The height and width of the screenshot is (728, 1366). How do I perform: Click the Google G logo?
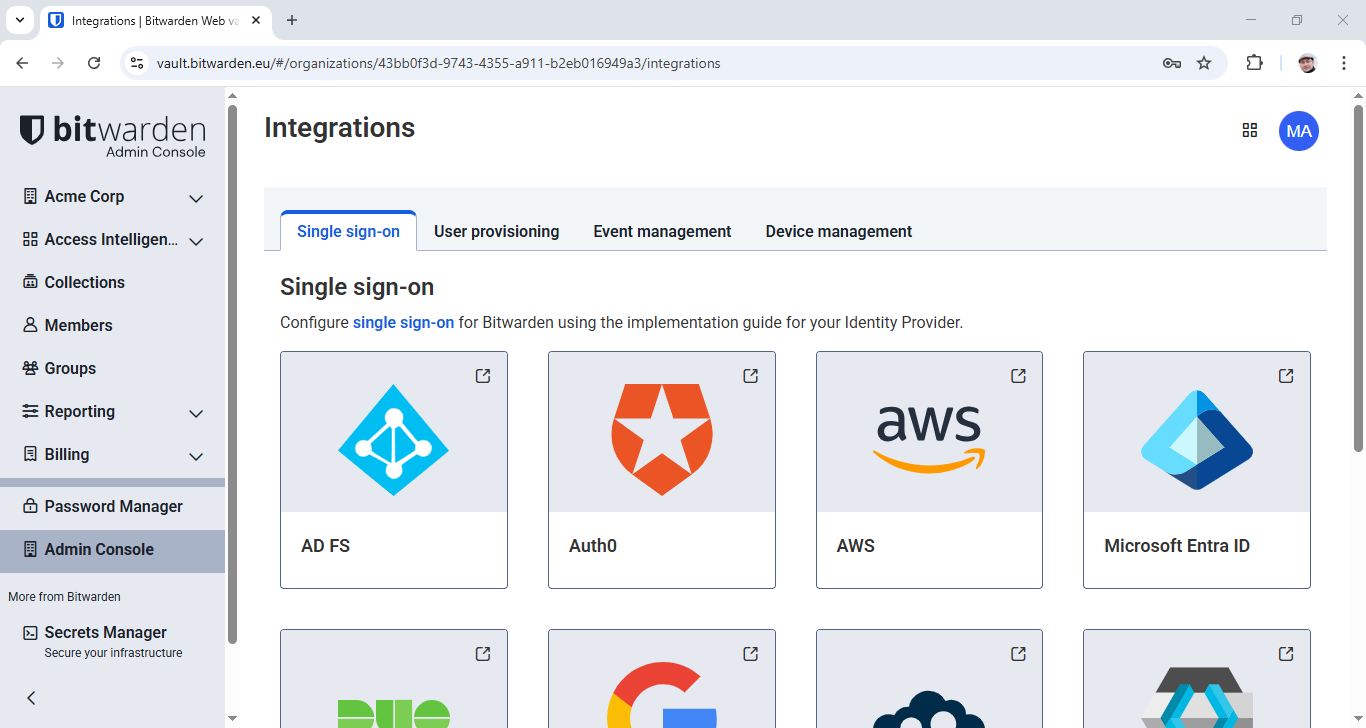(661, 695)
